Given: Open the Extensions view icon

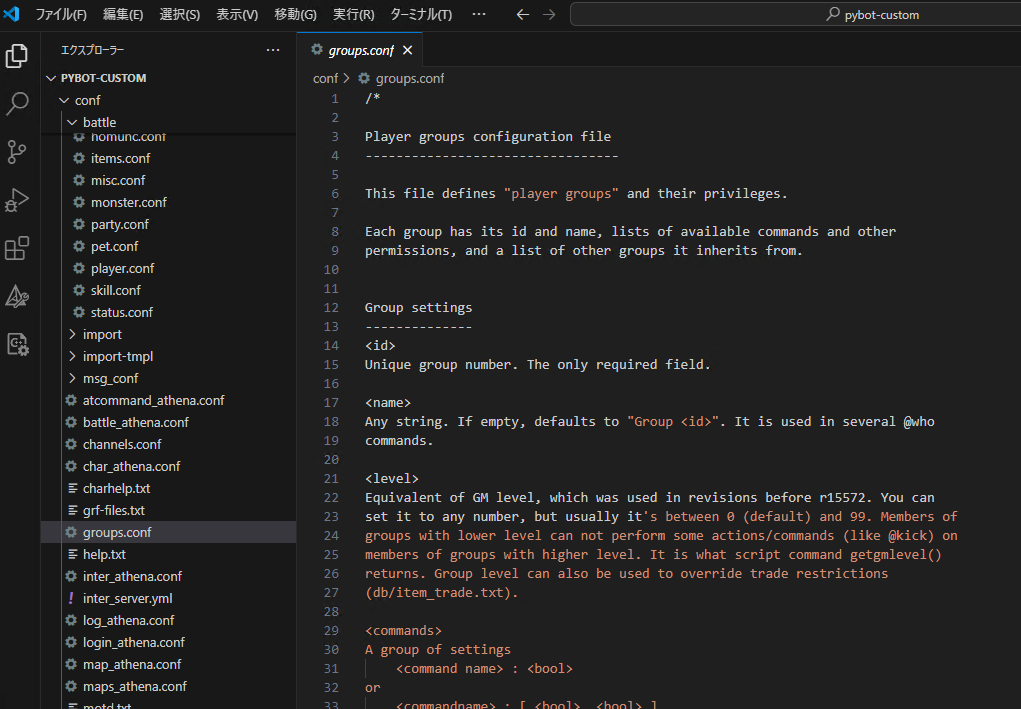Looking at the screenshot, I should tap(17, 248).
